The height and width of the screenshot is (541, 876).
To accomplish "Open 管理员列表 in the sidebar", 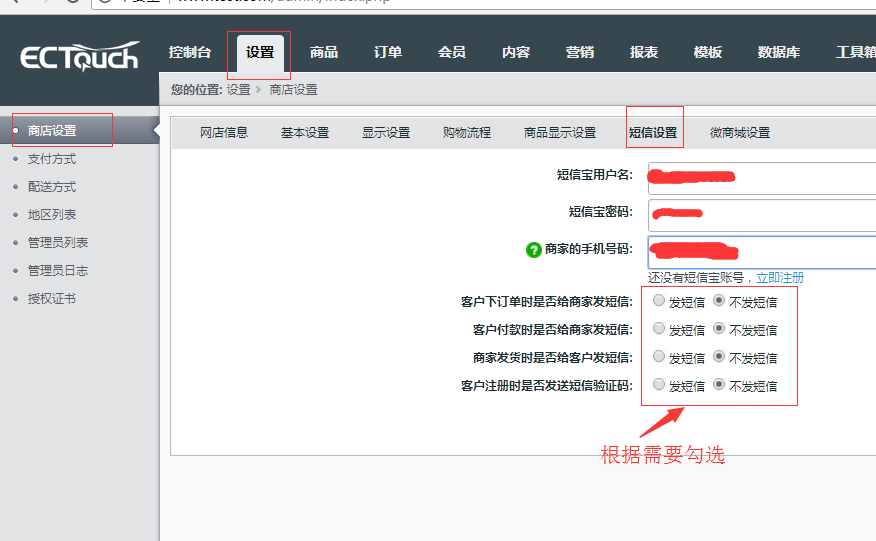I will (x=58, y=243).
